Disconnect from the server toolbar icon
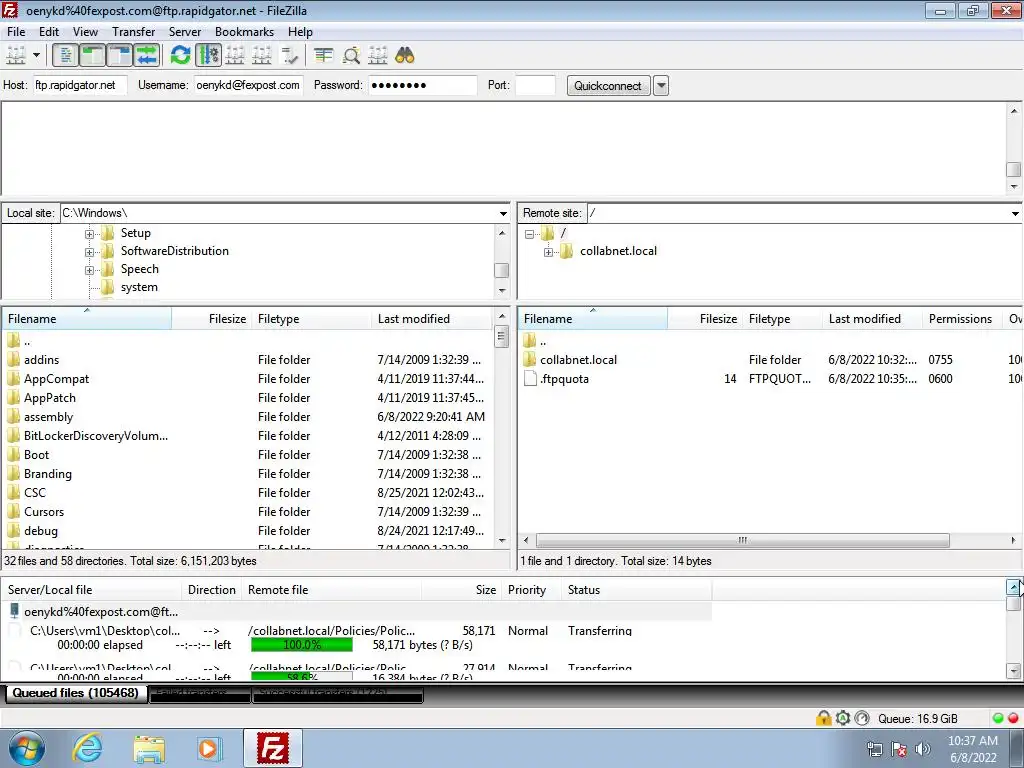This screenshot has height=768, width=1024. click(262, 56)
